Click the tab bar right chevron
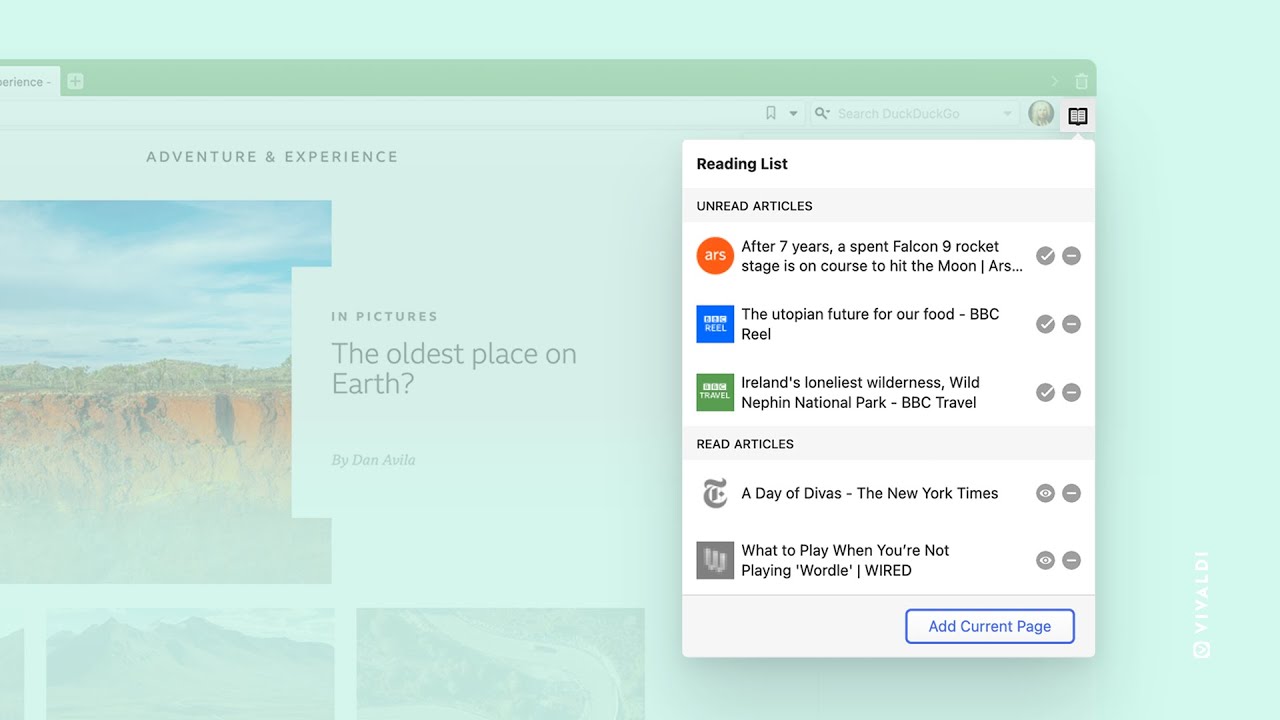The height and width of the screenshot is (720, 1280). point(1054,81)
